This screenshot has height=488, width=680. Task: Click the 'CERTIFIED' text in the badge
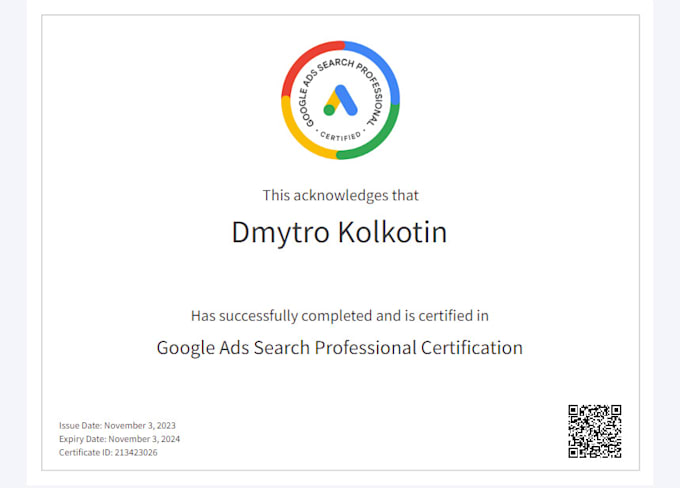[x=341, y=136]
